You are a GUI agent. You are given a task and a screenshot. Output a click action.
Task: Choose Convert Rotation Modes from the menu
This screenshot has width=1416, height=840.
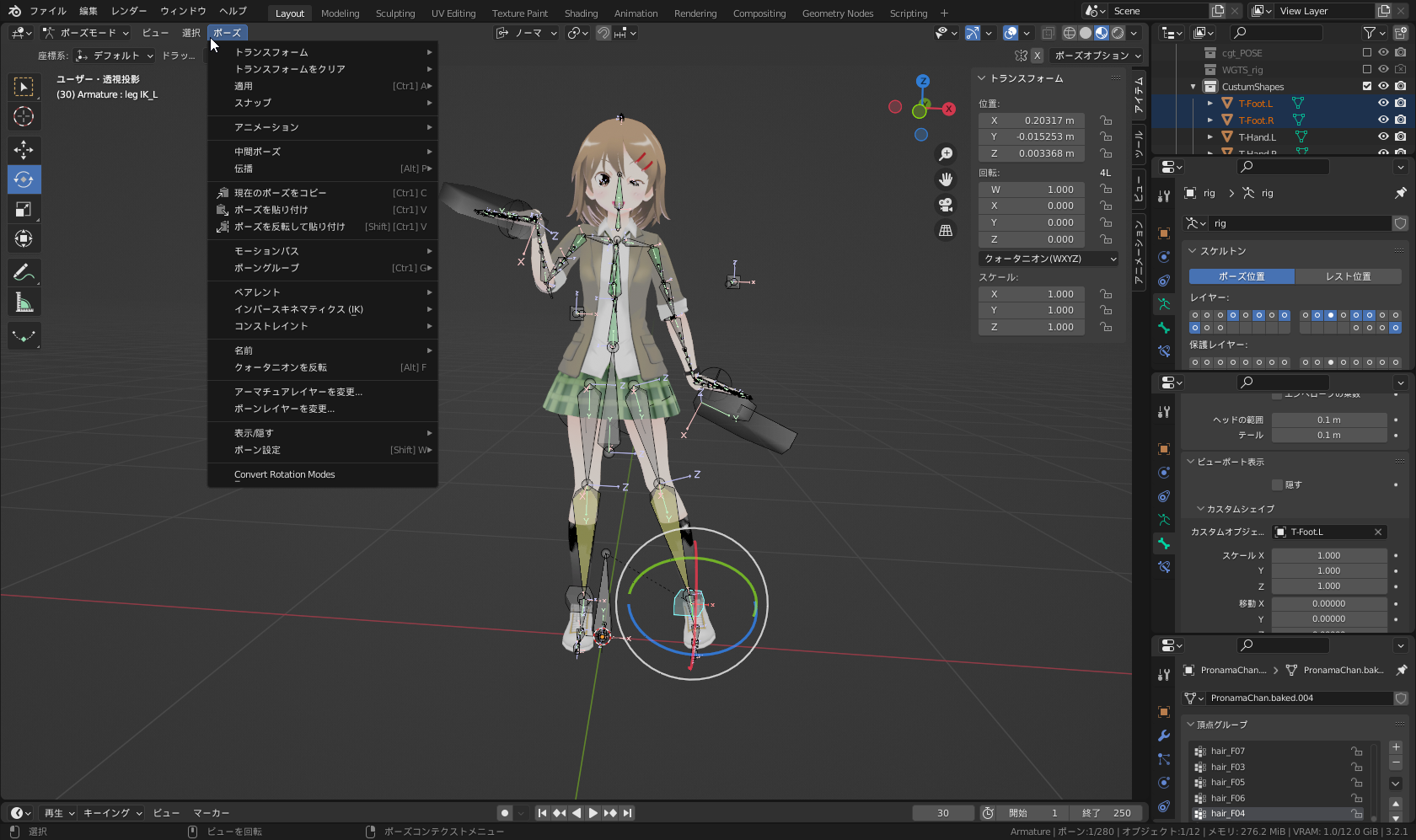[285, 474]
